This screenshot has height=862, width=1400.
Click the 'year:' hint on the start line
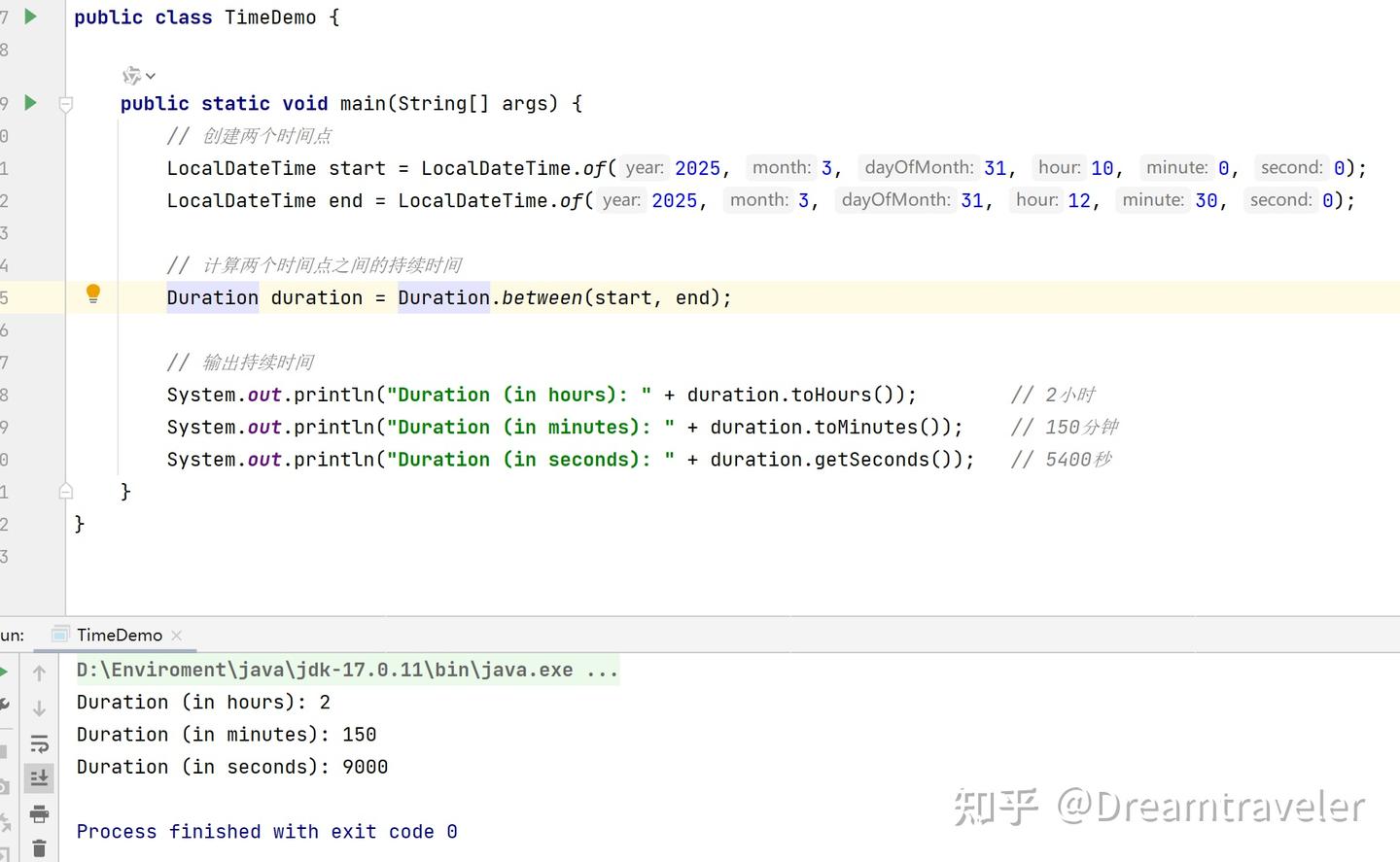tap(644, 168)
